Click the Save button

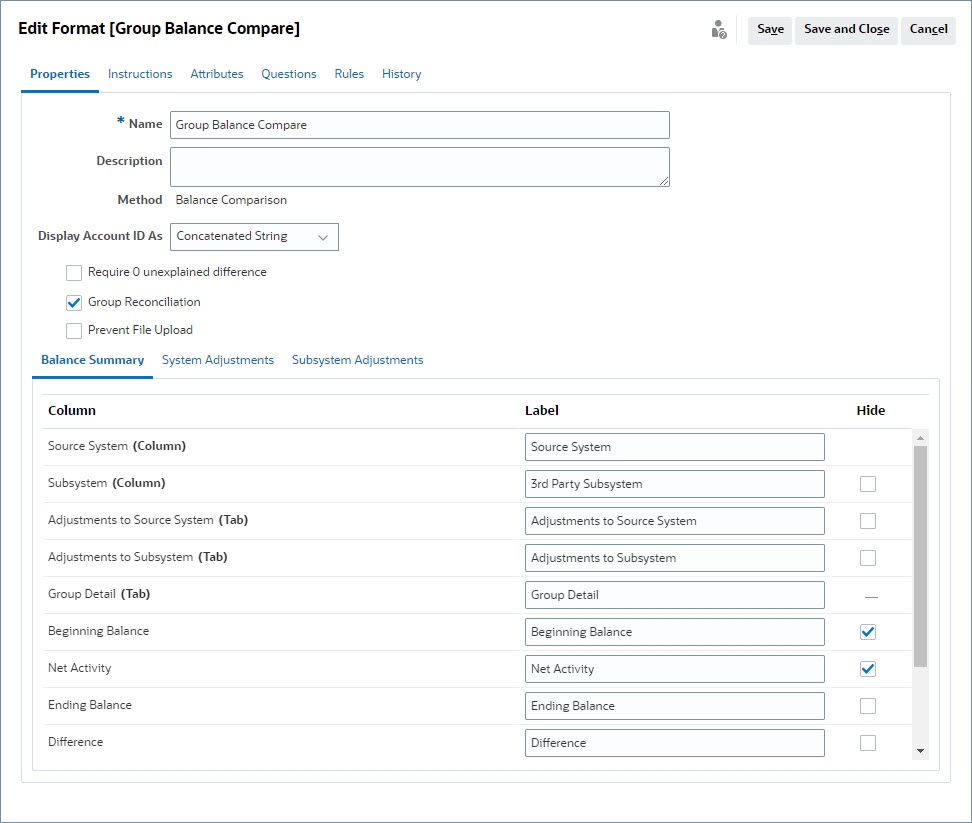coord(770,30)
